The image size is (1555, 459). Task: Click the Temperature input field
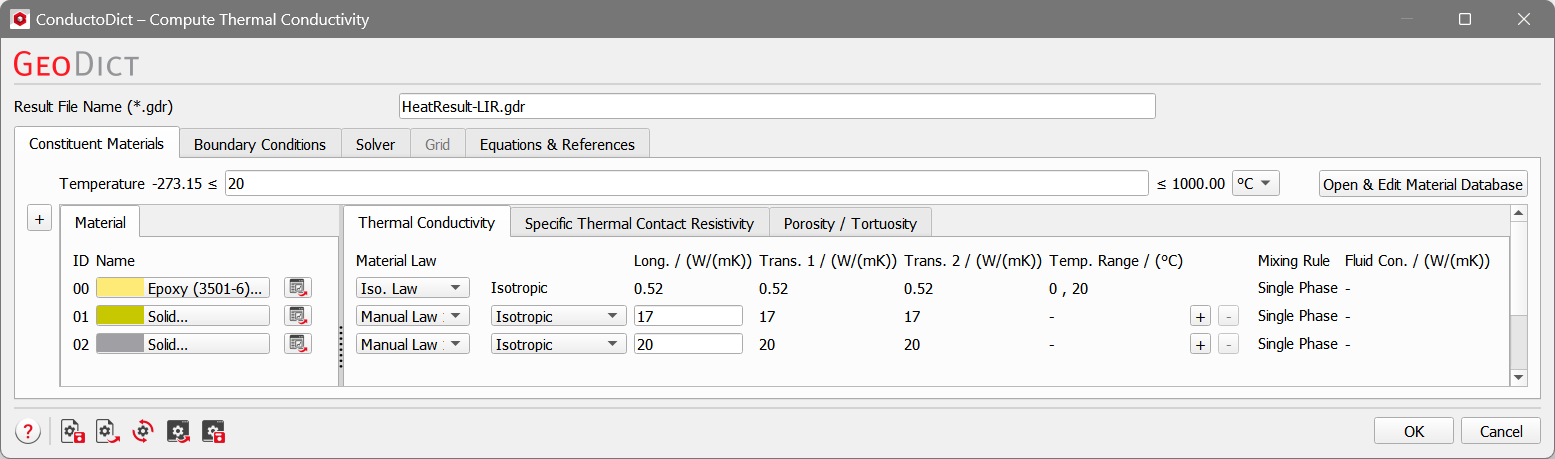[x=687, y=183]
